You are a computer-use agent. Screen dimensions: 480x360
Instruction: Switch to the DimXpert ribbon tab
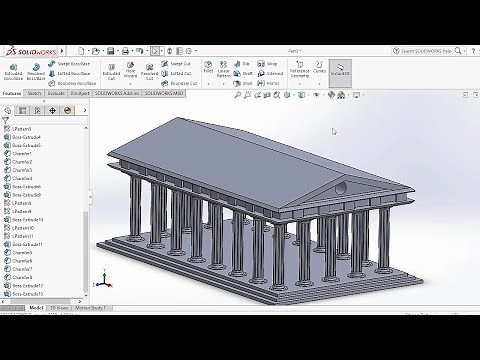[80, 94]
